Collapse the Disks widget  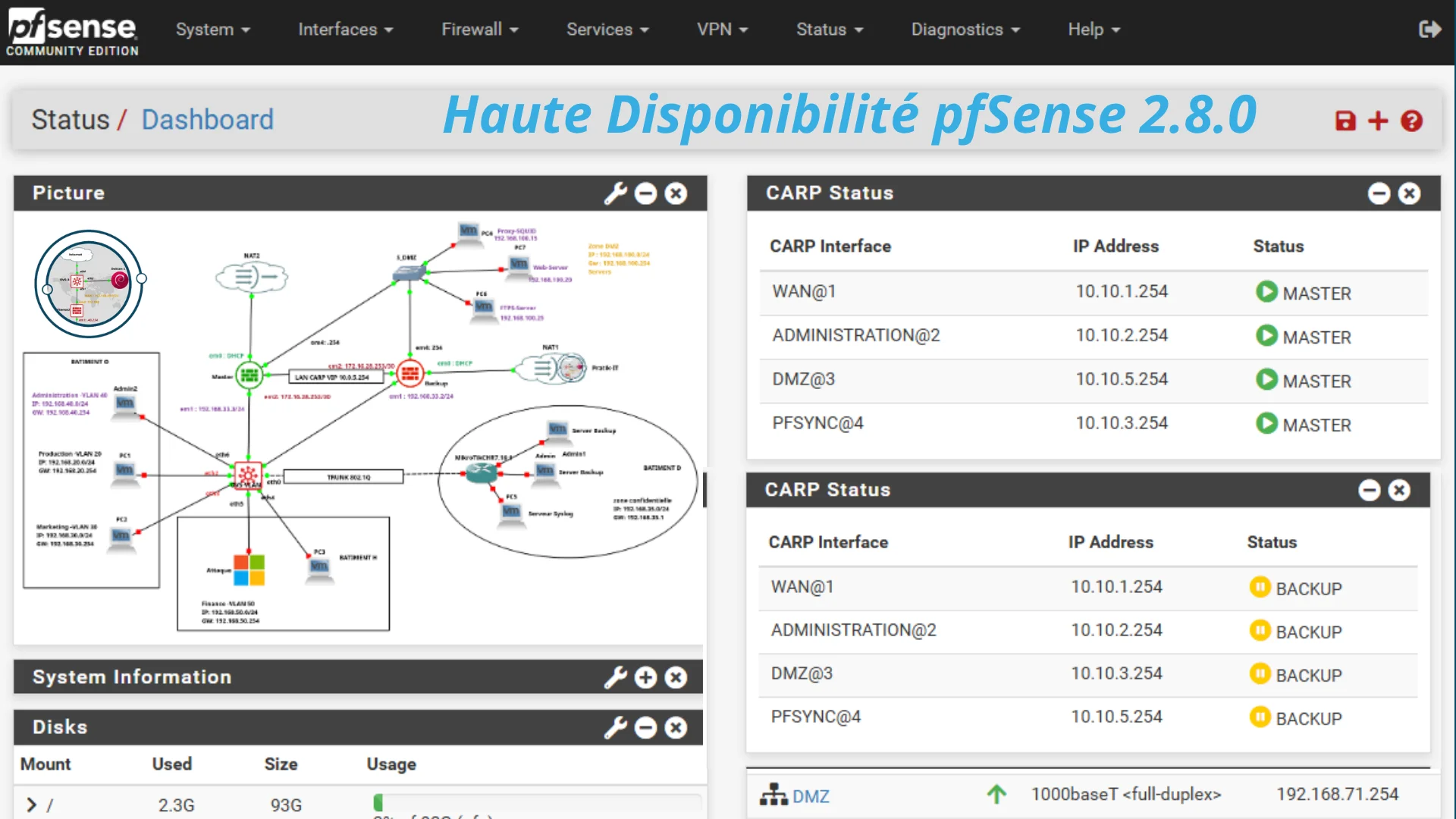(645, 727)
